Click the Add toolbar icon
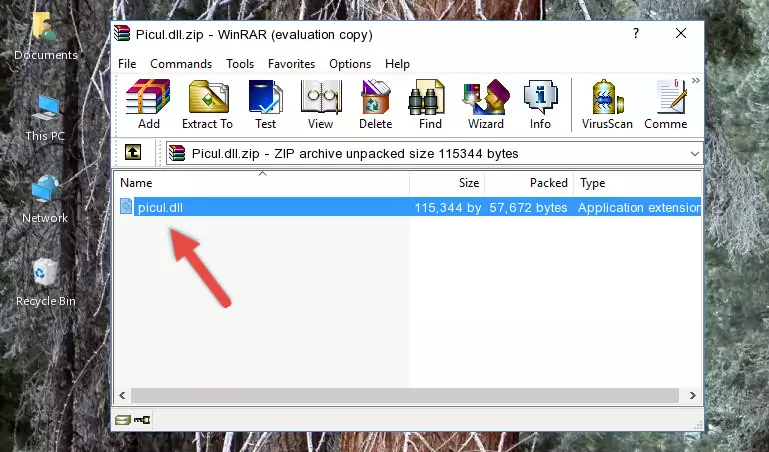Screen dimensions: 769x452 pos(148,104)
